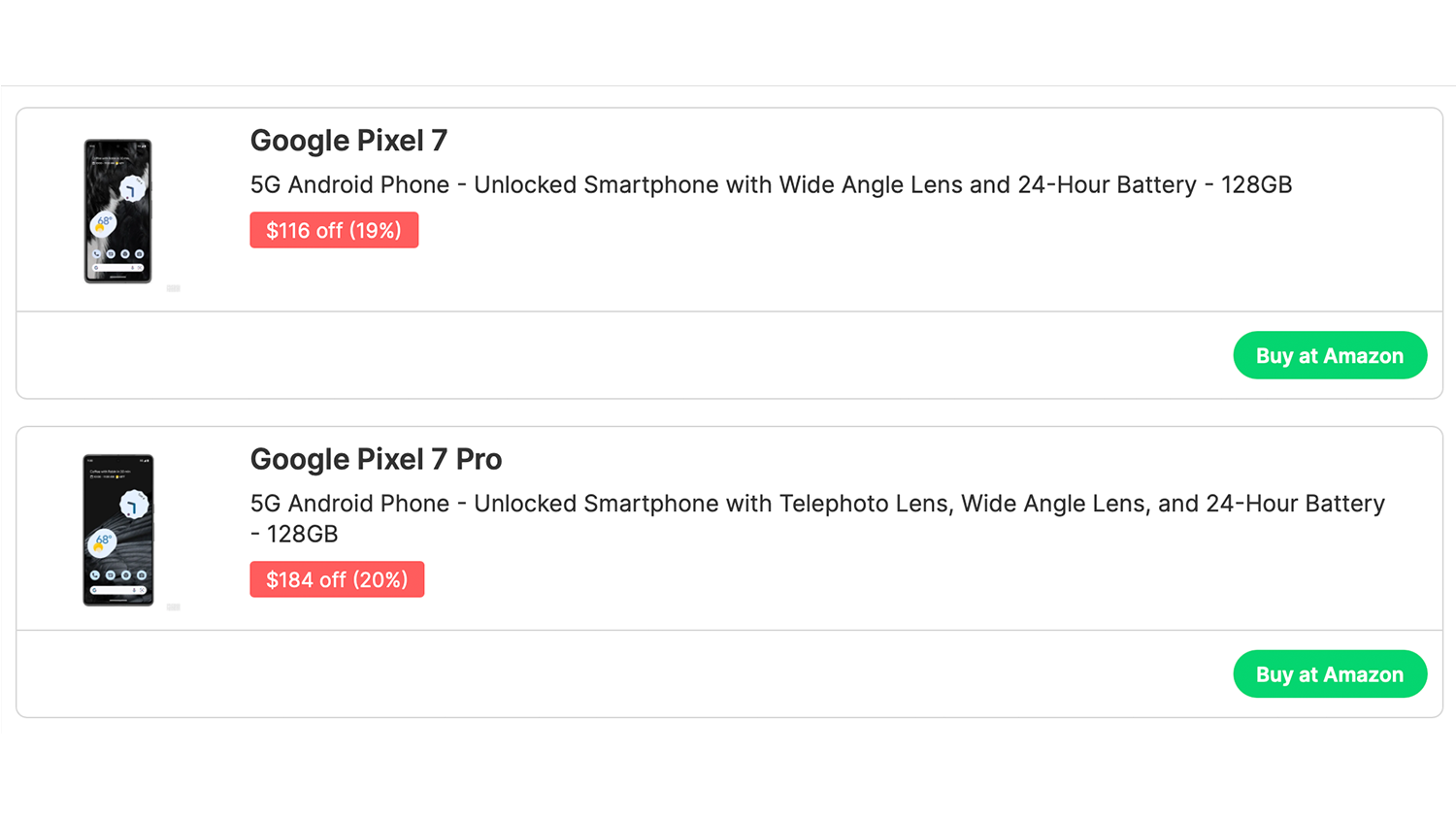This screenshot has height=819, width=1456.
Task: Click the gray watermark beside the Pixel 7 Pro image
Action: [x=174, y=607]
